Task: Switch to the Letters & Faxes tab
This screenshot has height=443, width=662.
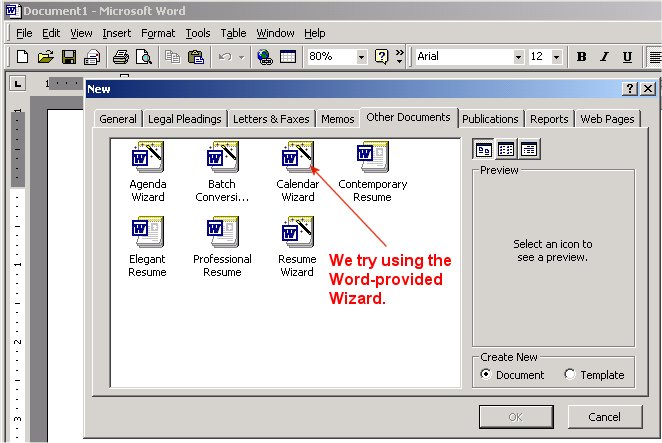Action: tap(271, 119)
